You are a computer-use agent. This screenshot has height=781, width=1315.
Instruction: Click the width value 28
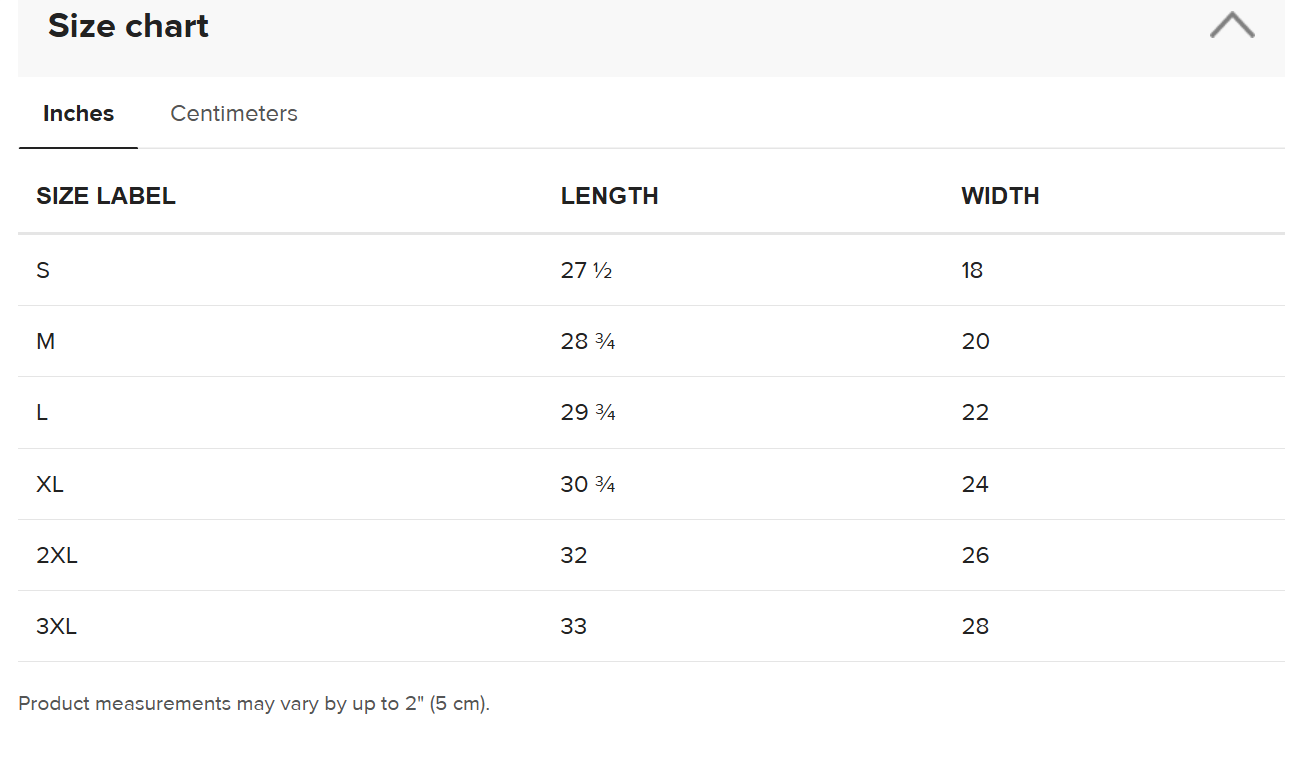975,627
